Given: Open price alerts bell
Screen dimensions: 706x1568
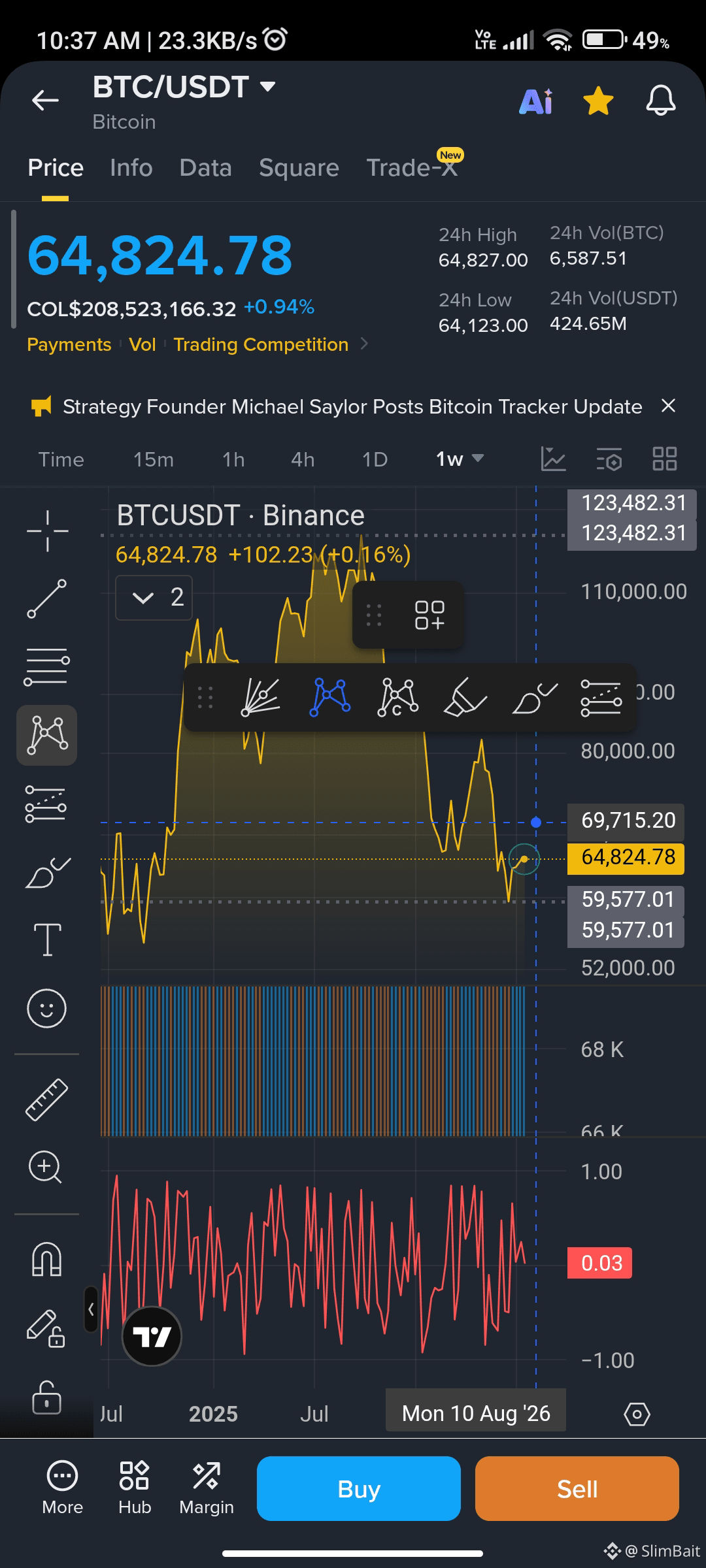Looking at the screenshot, I should 660,101.
